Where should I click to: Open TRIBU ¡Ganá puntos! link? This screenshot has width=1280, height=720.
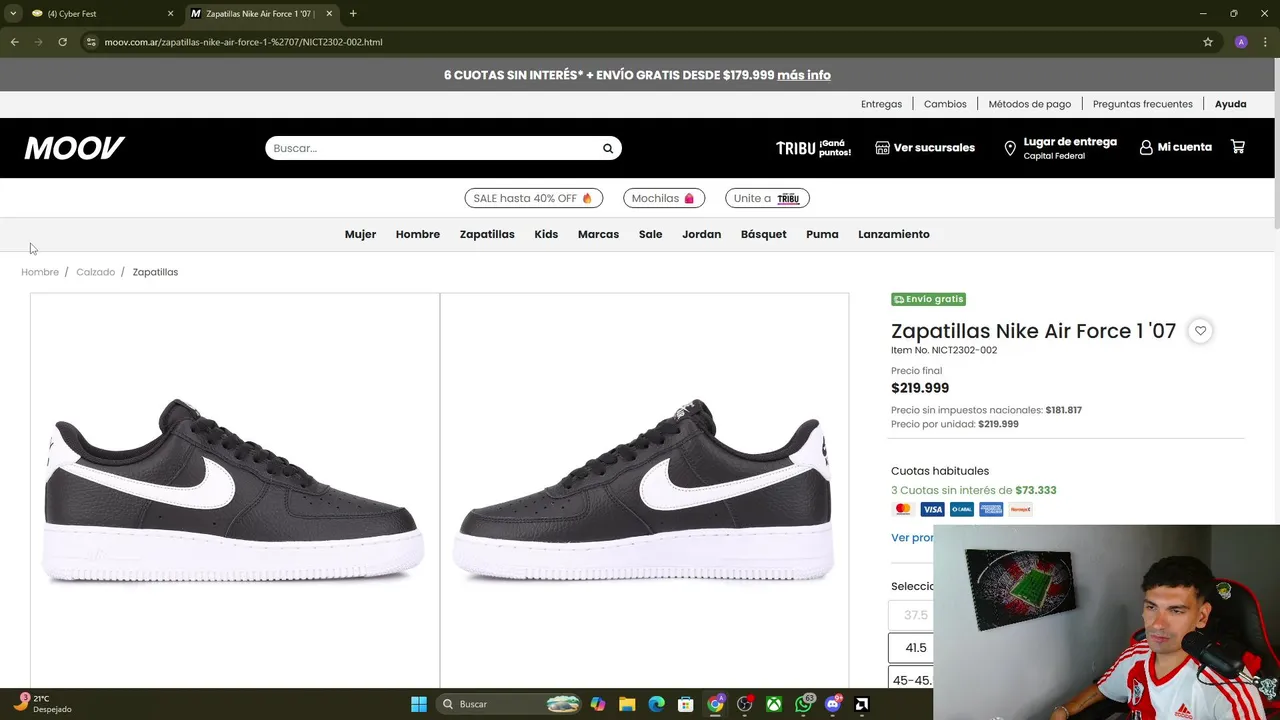coord(814,148)
